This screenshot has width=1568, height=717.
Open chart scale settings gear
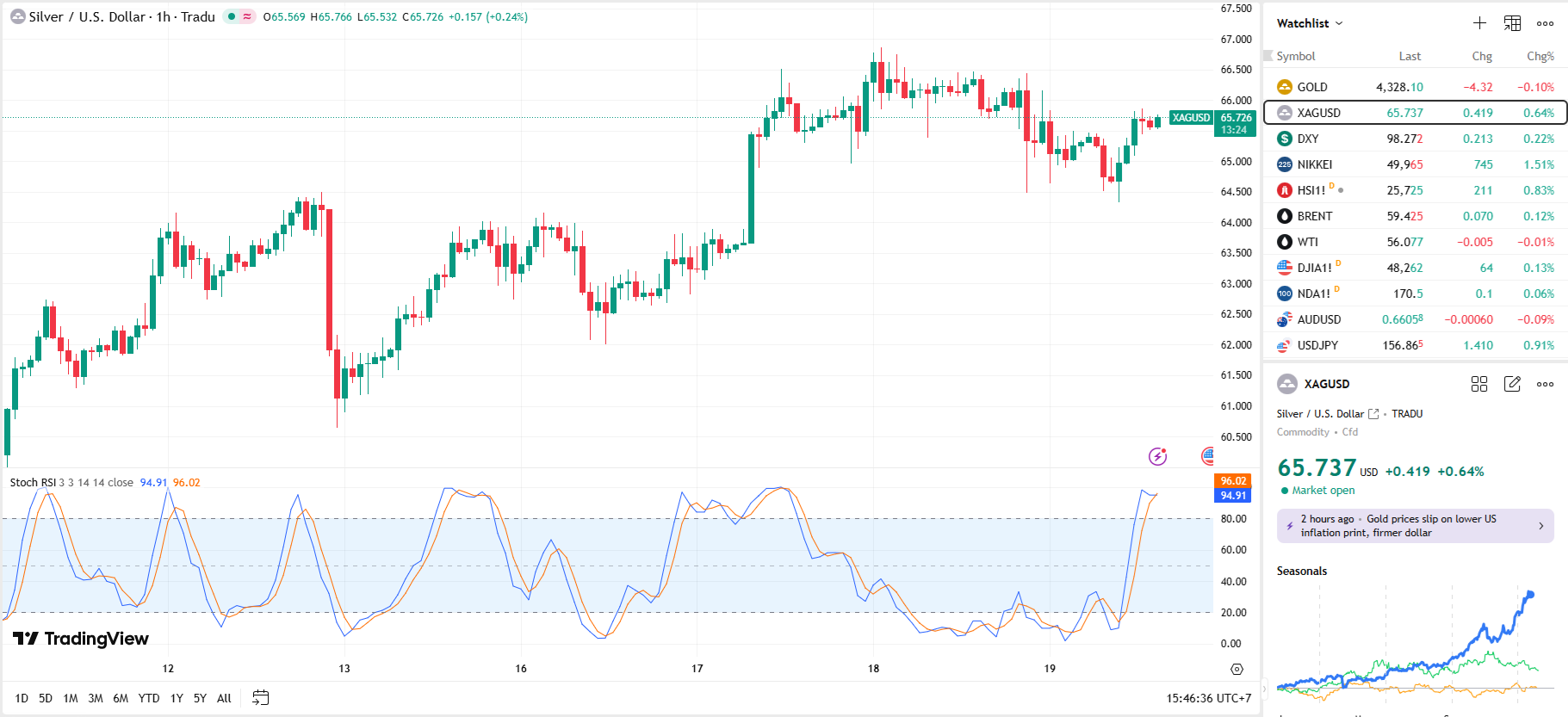tap(1236, 669)
